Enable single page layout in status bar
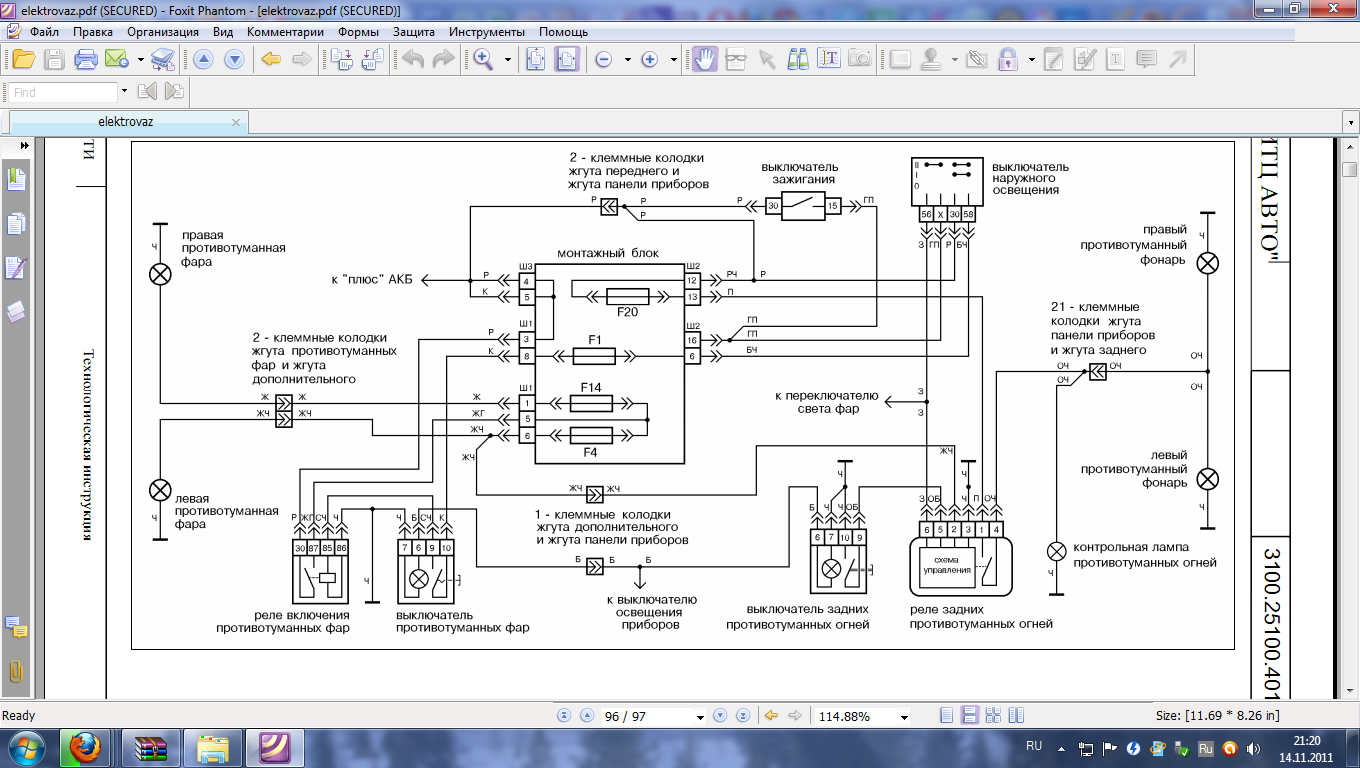The height and width of the screenshot is (768, 1360). tap(947, 716)
